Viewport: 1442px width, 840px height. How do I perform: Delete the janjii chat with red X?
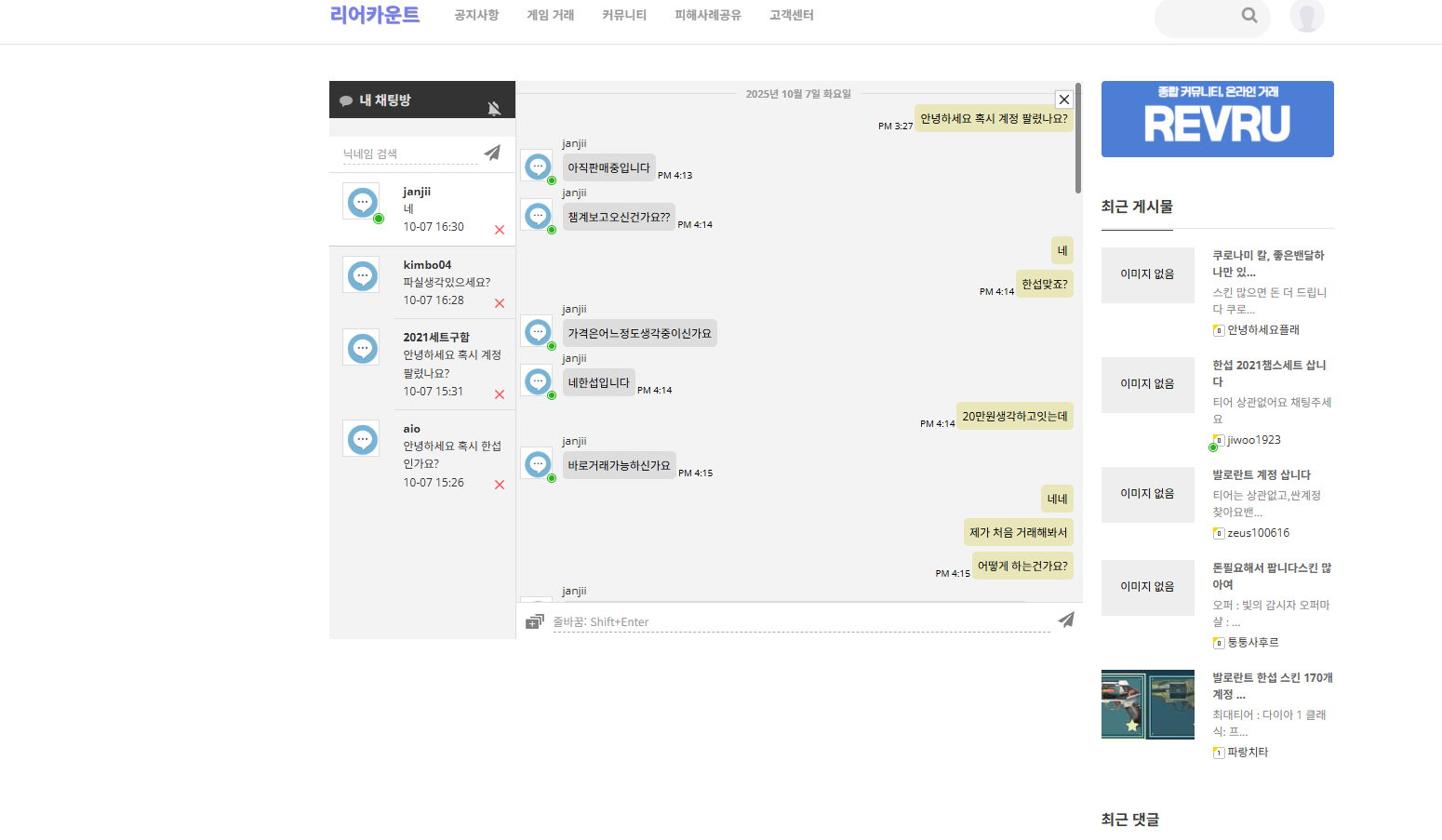point(500,230)
